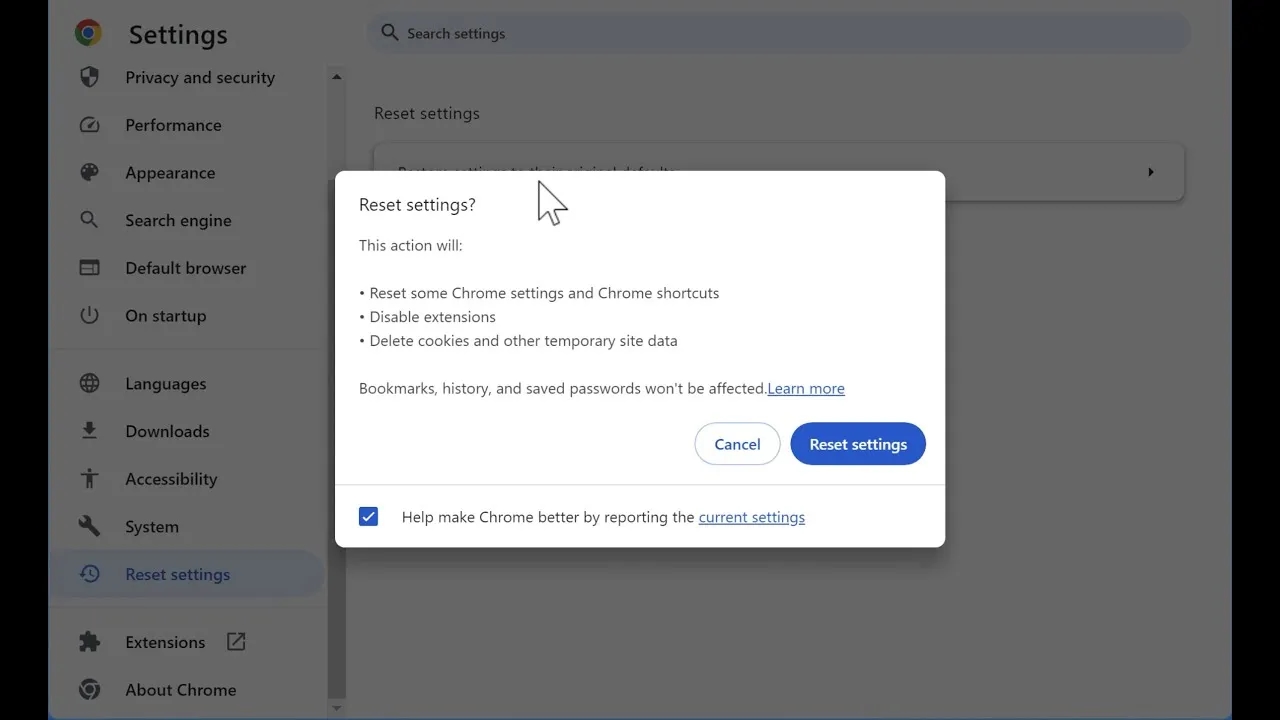Click the Languages globe icon

click(89, 384)
